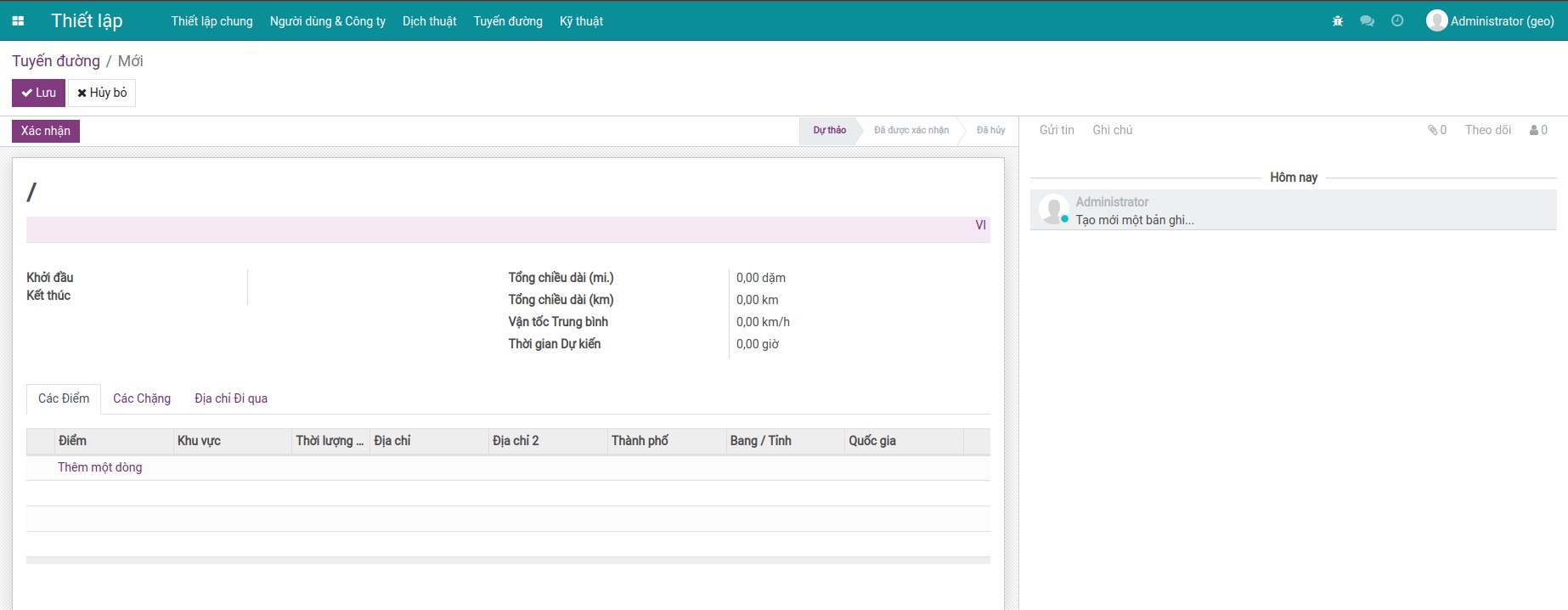Expand the Kỹ thuật menu

click(x=581, y=21)
